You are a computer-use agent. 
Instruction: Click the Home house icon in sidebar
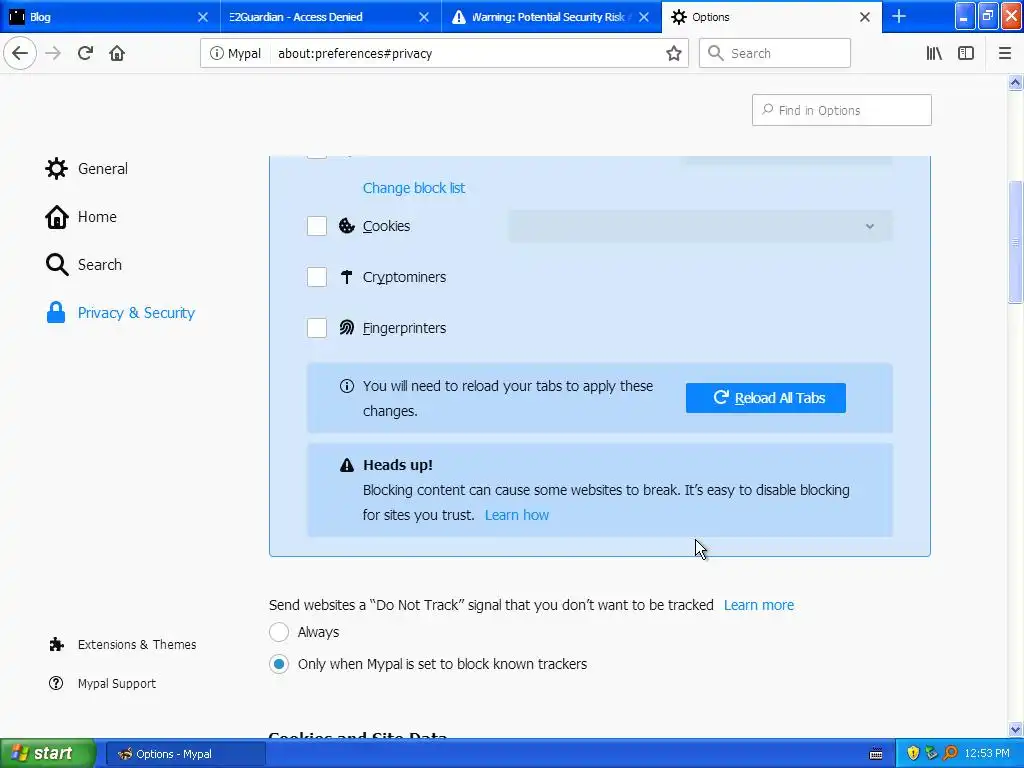click(x=56, y=217)
